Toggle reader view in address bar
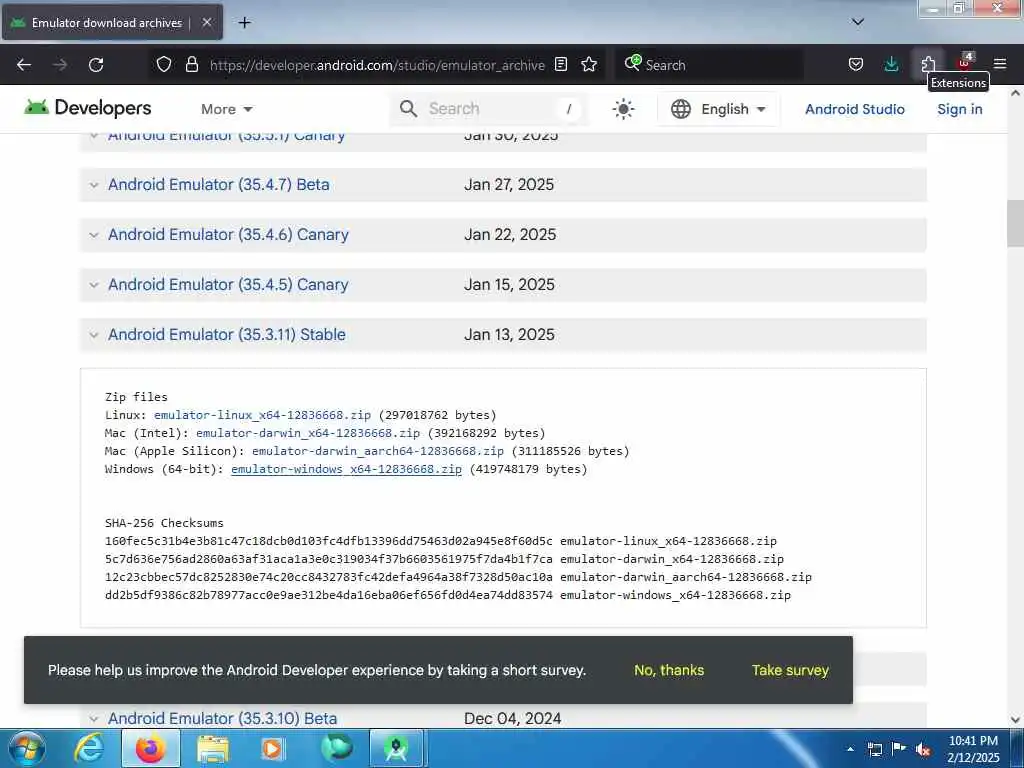The height and width of the screenshot is (768, 1024). pyautogui.click(x=561, y=65)
